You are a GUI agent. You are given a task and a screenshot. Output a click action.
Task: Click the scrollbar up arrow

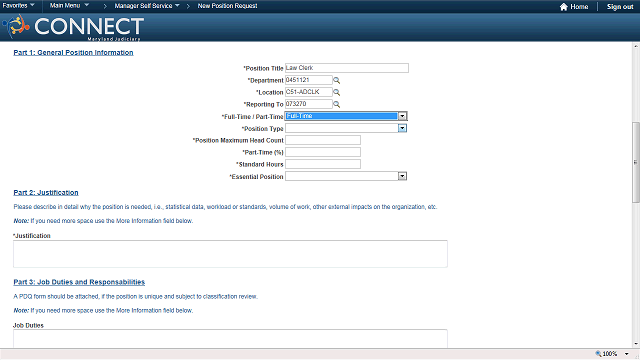pos(636,46)
